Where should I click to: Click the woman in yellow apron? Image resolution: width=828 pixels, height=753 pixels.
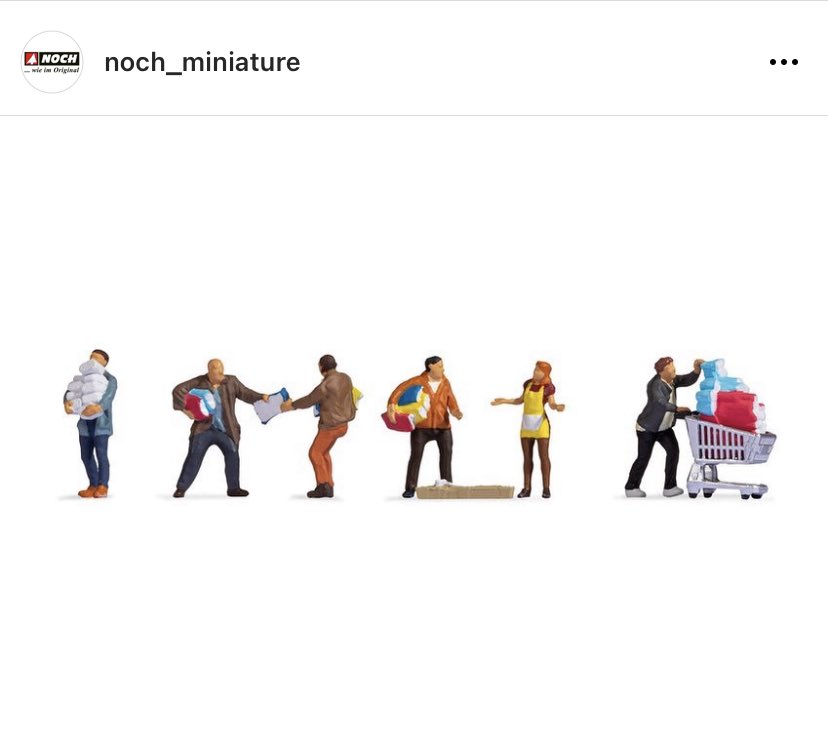click(x=533, y=429)
